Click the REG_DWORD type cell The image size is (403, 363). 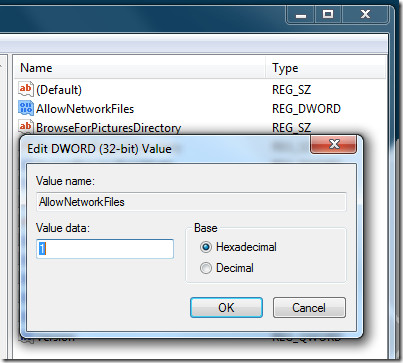pos(306,109)
